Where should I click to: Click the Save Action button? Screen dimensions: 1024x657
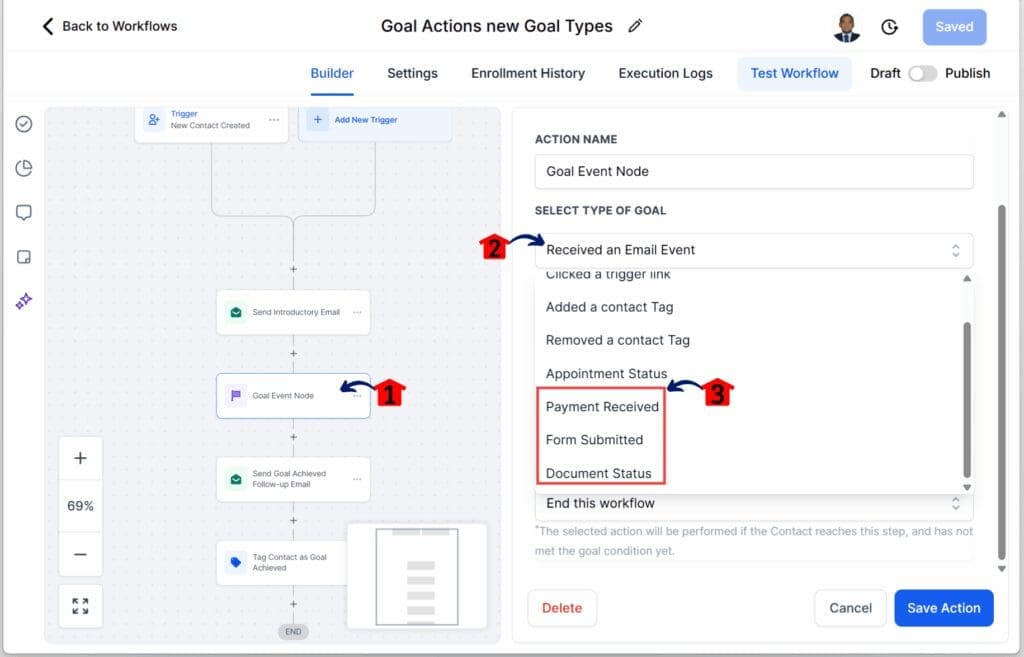pyautogui.click(x=943, y=608)
